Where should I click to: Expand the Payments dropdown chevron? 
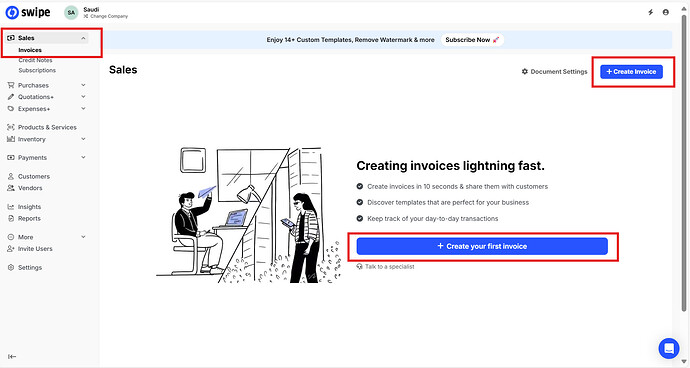[83, 158]
